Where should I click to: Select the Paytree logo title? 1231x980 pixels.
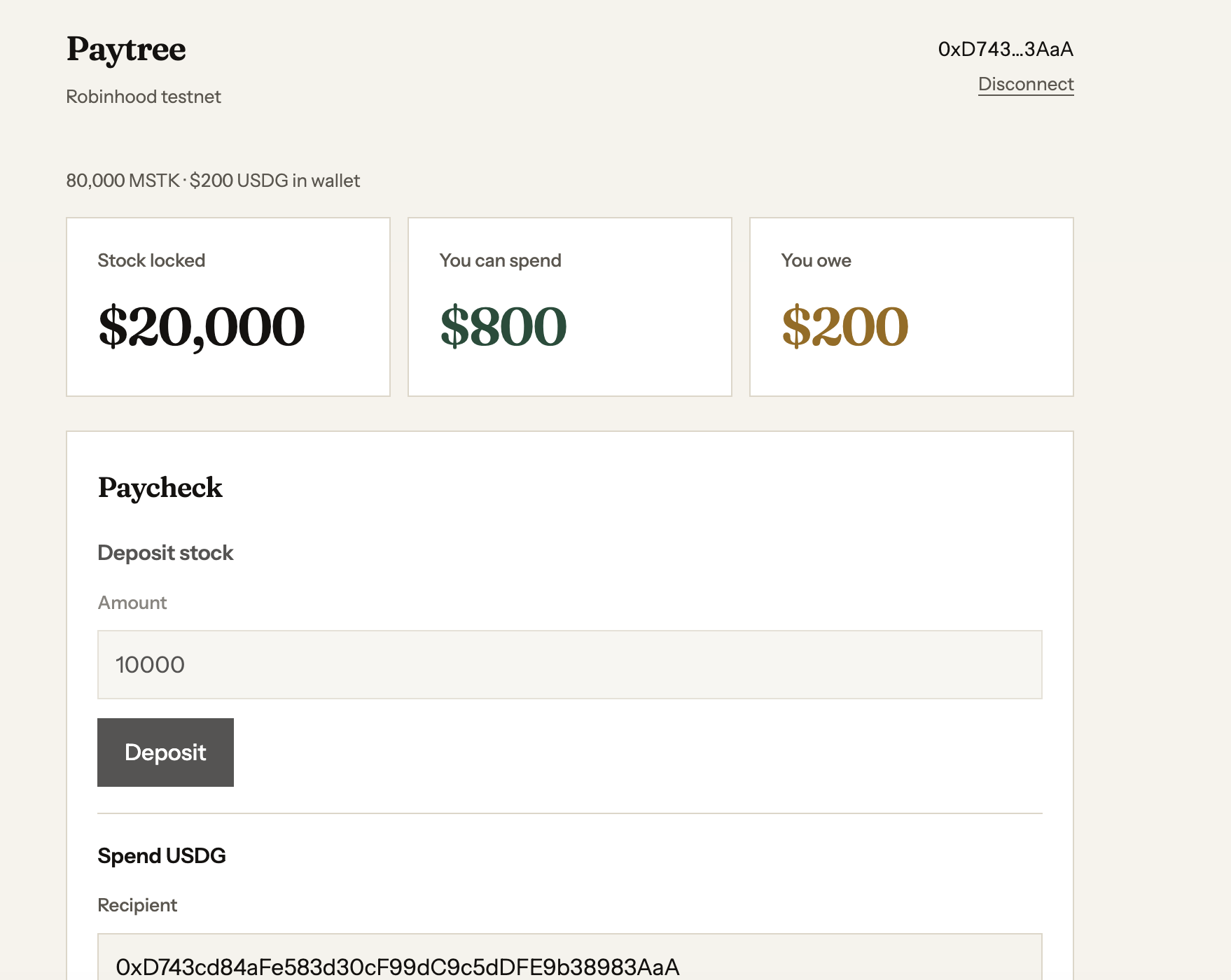point(126,50)
